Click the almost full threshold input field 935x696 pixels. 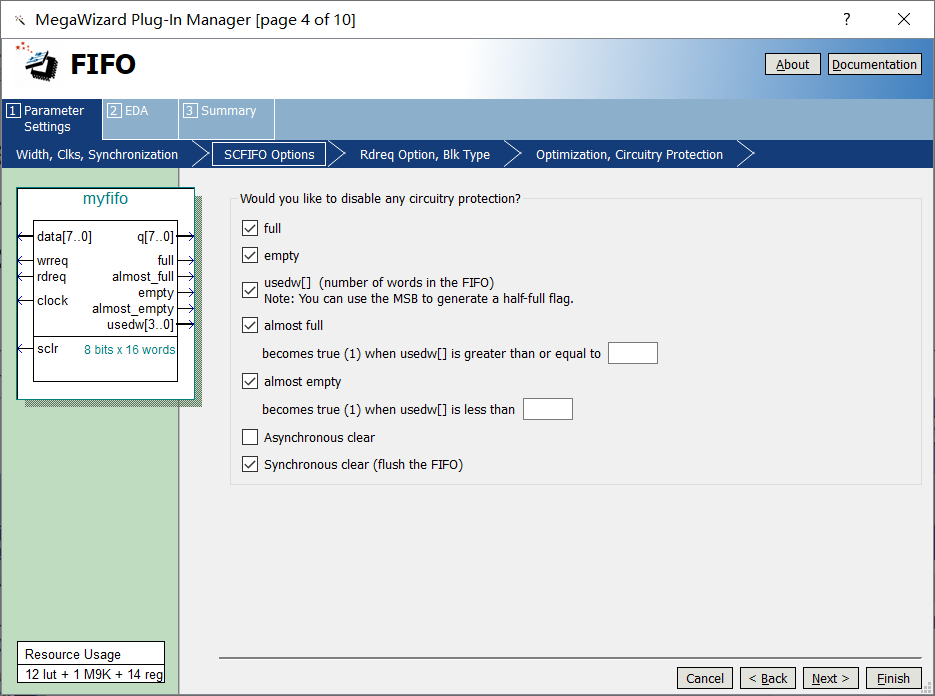point(632,352)
